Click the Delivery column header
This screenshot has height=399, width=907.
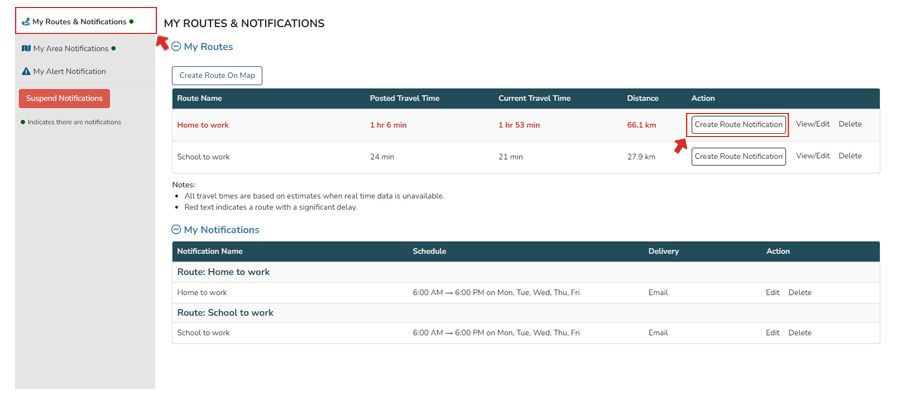(663, 252)
